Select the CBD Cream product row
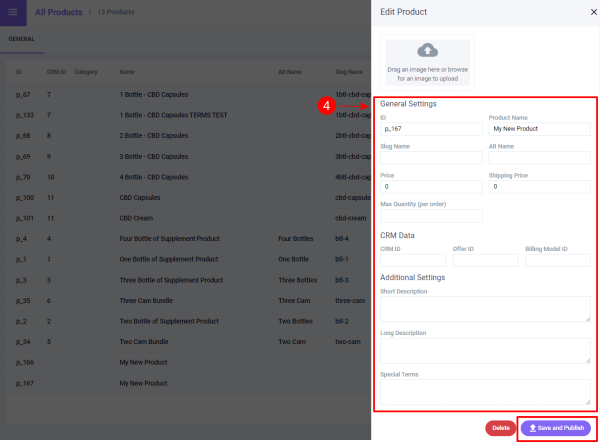The width and height of the screenshot is (600, 442). click(x=180, y=217)
